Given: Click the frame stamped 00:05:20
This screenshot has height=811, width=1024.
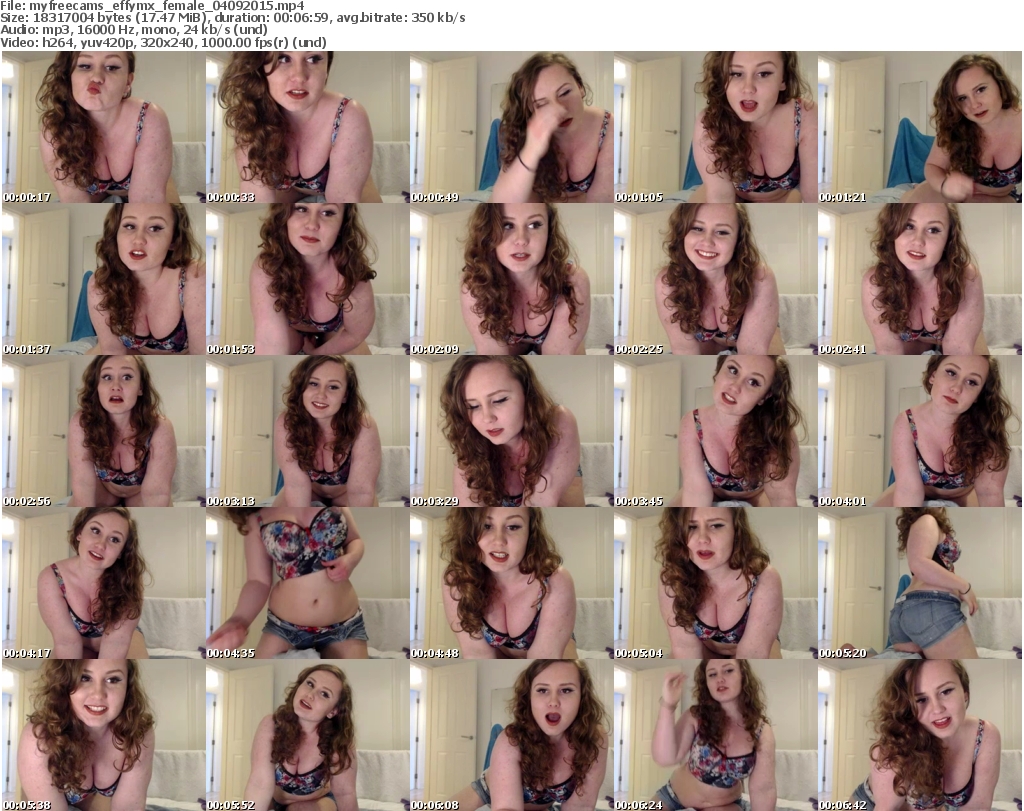Looking at the screenshot, I should (920, 583).
